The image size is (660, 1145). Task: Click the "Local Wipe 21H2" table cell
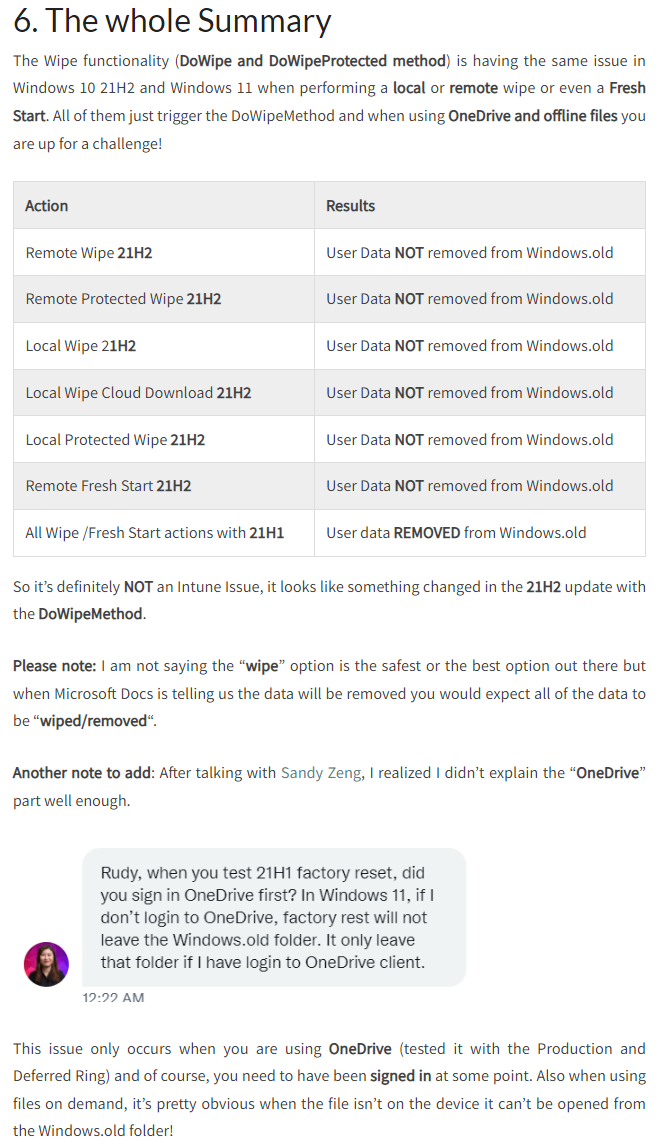[81, 346]
